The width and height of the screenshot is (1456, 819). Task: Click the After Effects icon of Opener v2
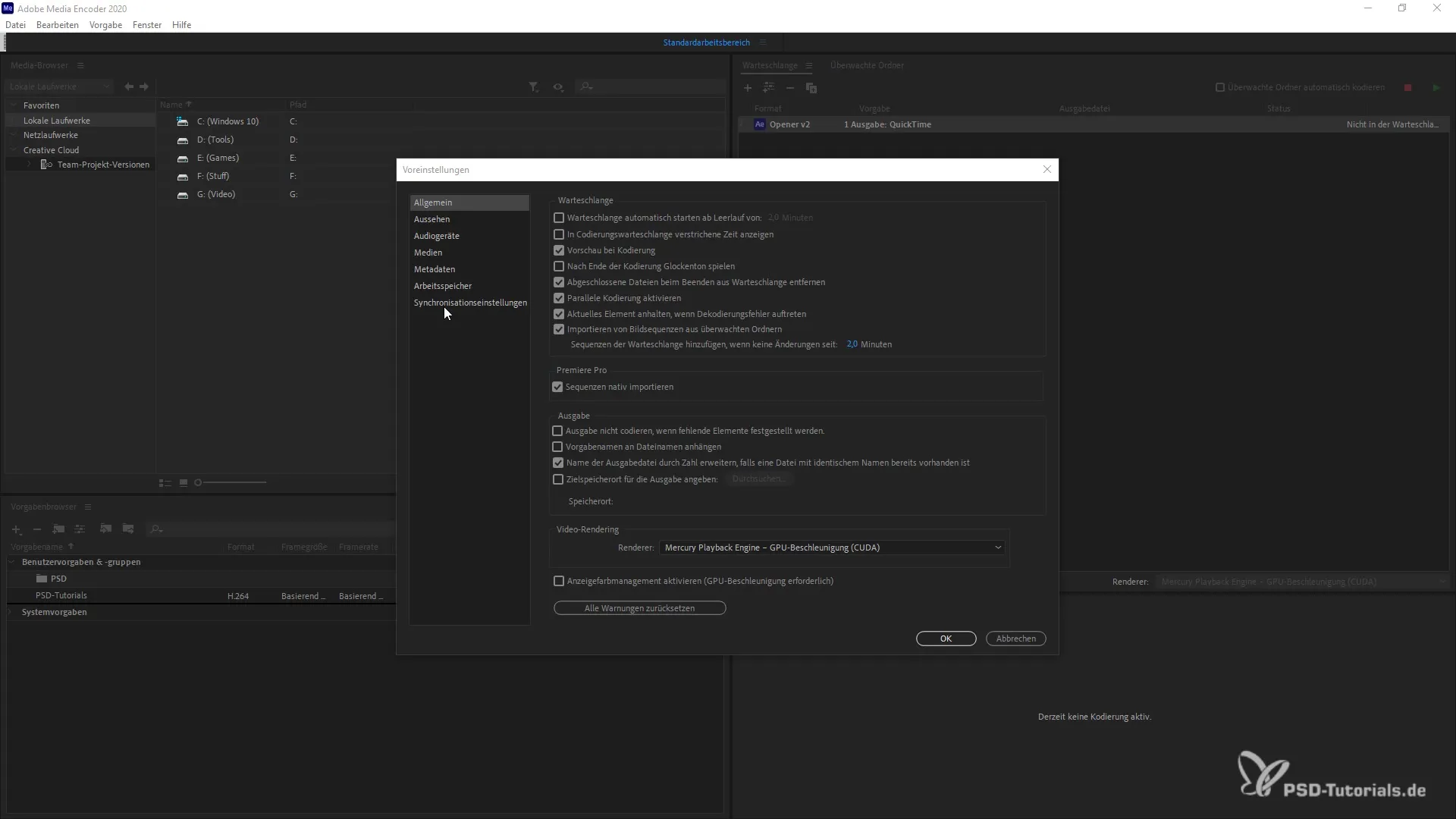point(760,124)
